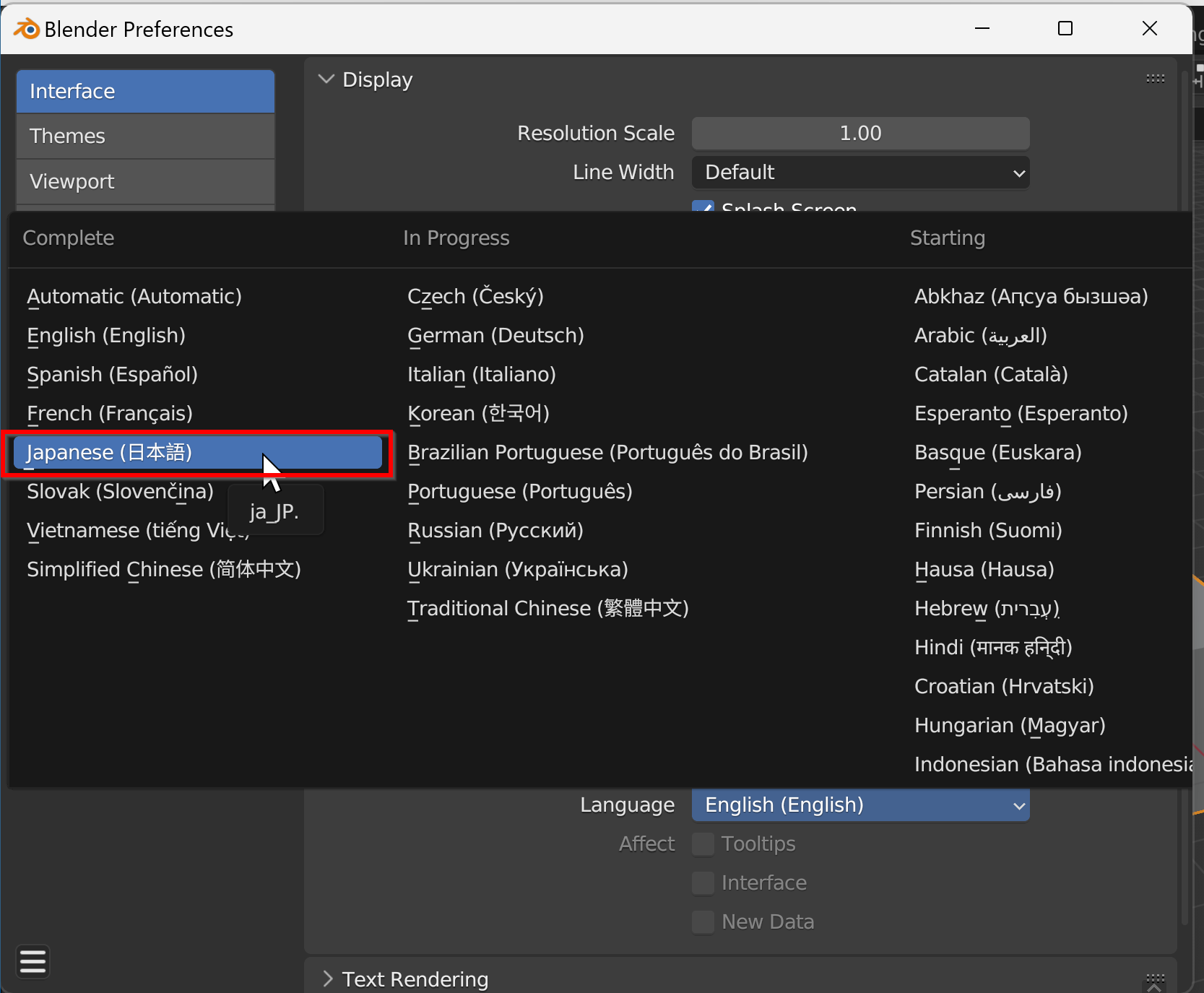Choose Korean (한국어) language
The width and height of the screenshot is (1204, 993).
click(478, 414)
